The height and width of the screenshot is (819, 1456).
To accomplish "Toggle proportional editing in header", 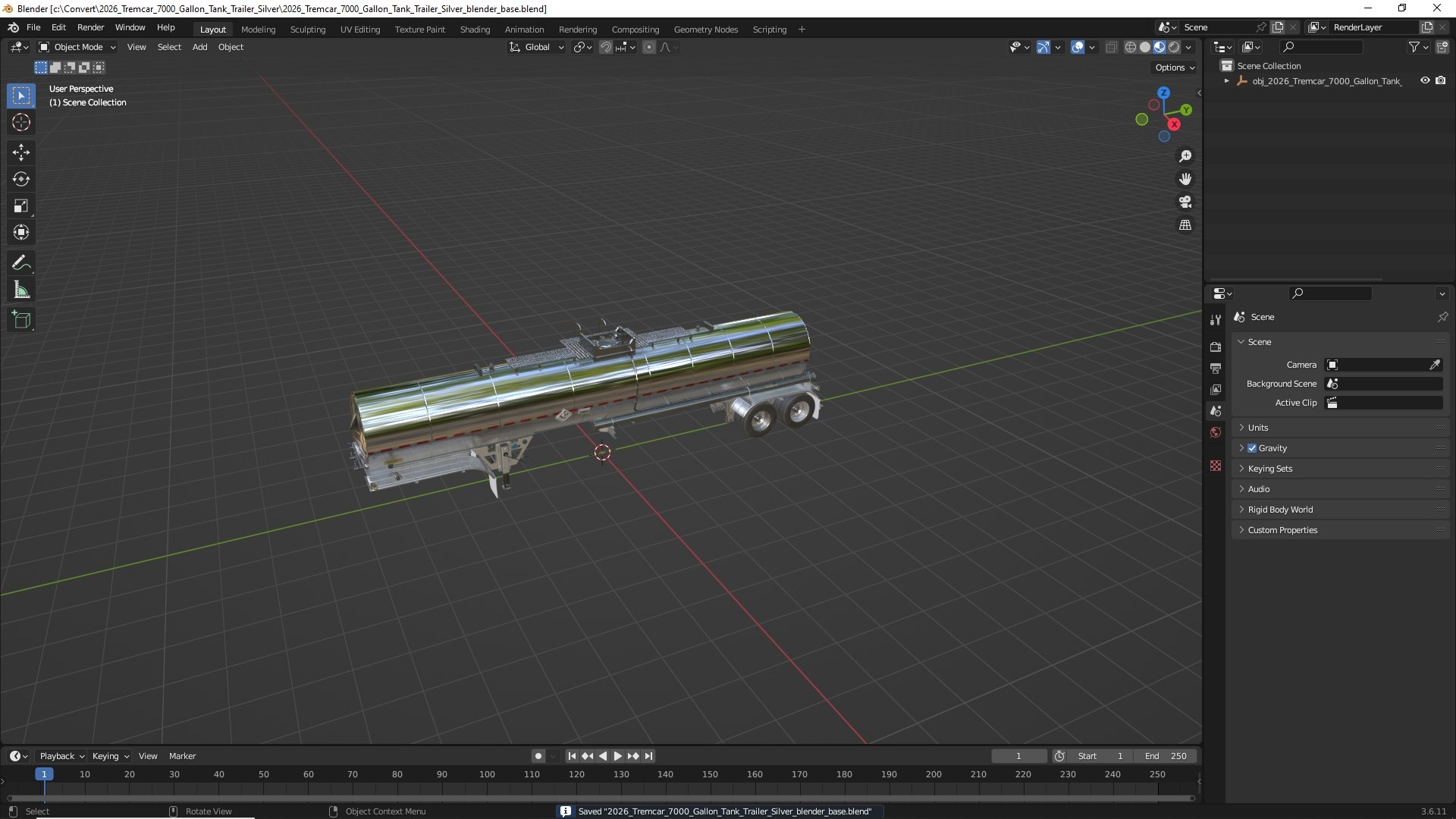I will 649,47.
